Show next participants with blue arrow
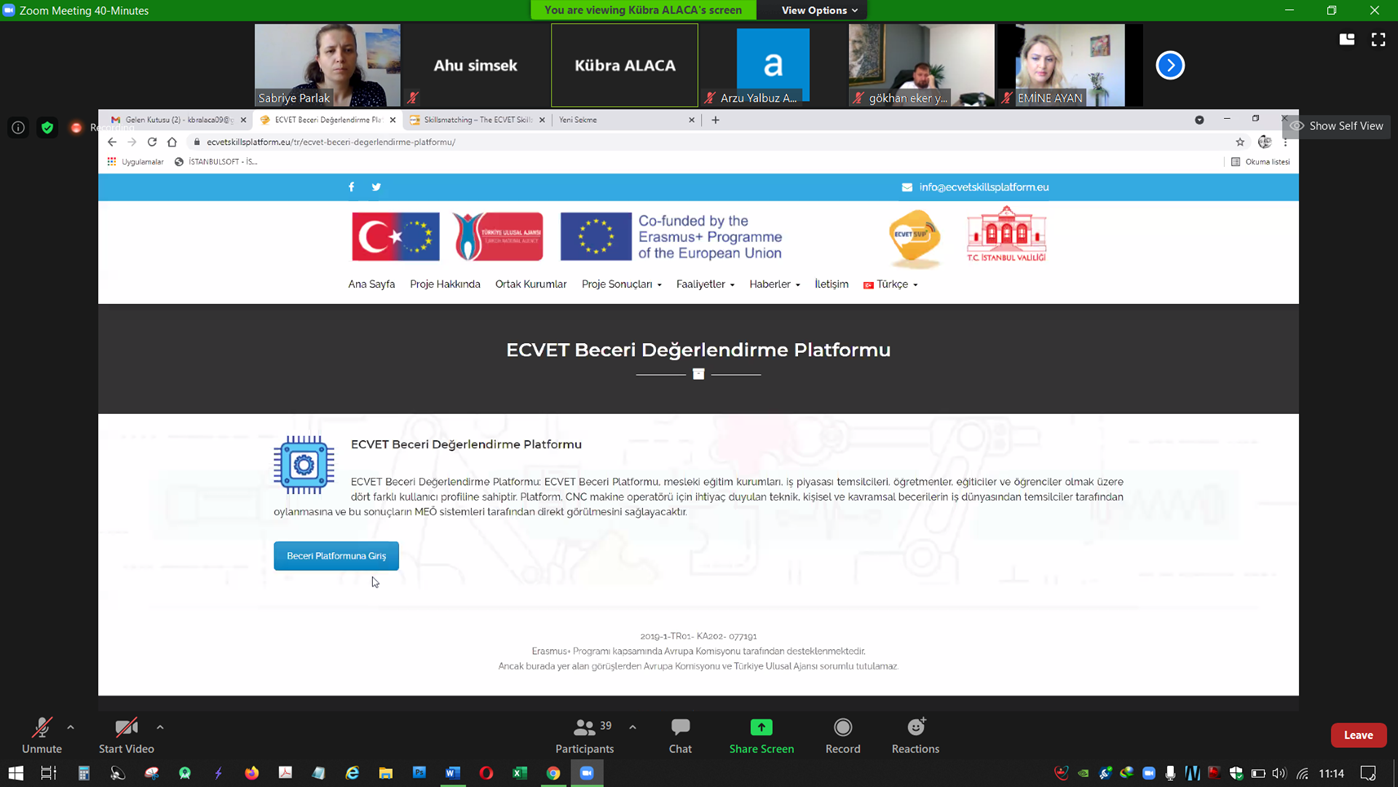Screen dimensions: 1398x787 point(1170,65)
